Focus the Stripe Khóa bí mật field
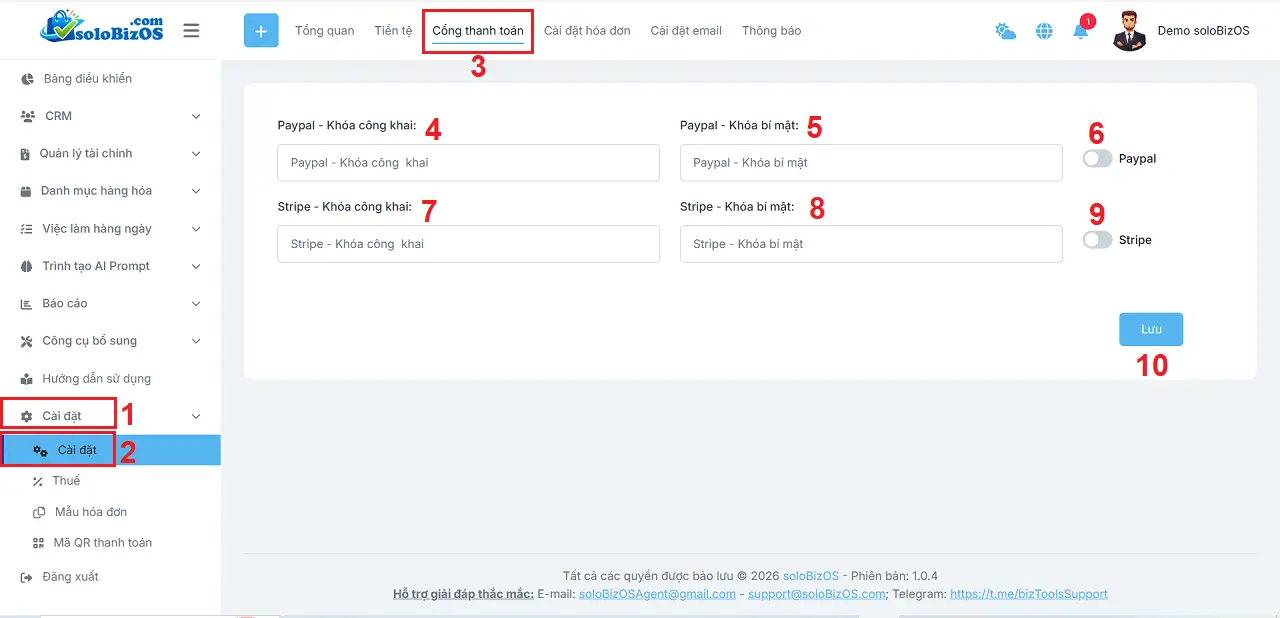 [x=871, y=244]
